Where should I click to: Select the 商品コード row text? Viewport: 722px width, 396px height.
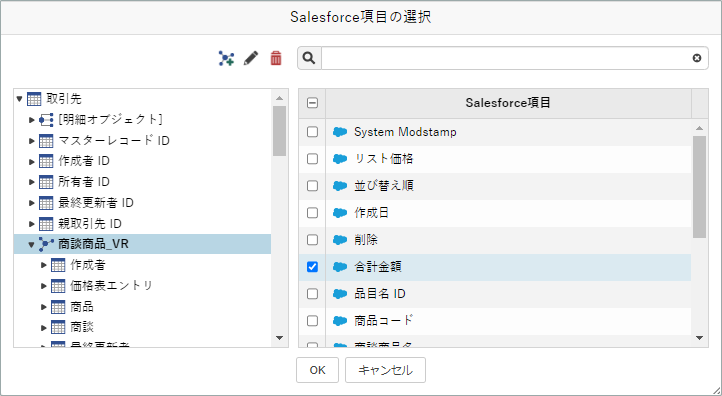coord(383,321)
